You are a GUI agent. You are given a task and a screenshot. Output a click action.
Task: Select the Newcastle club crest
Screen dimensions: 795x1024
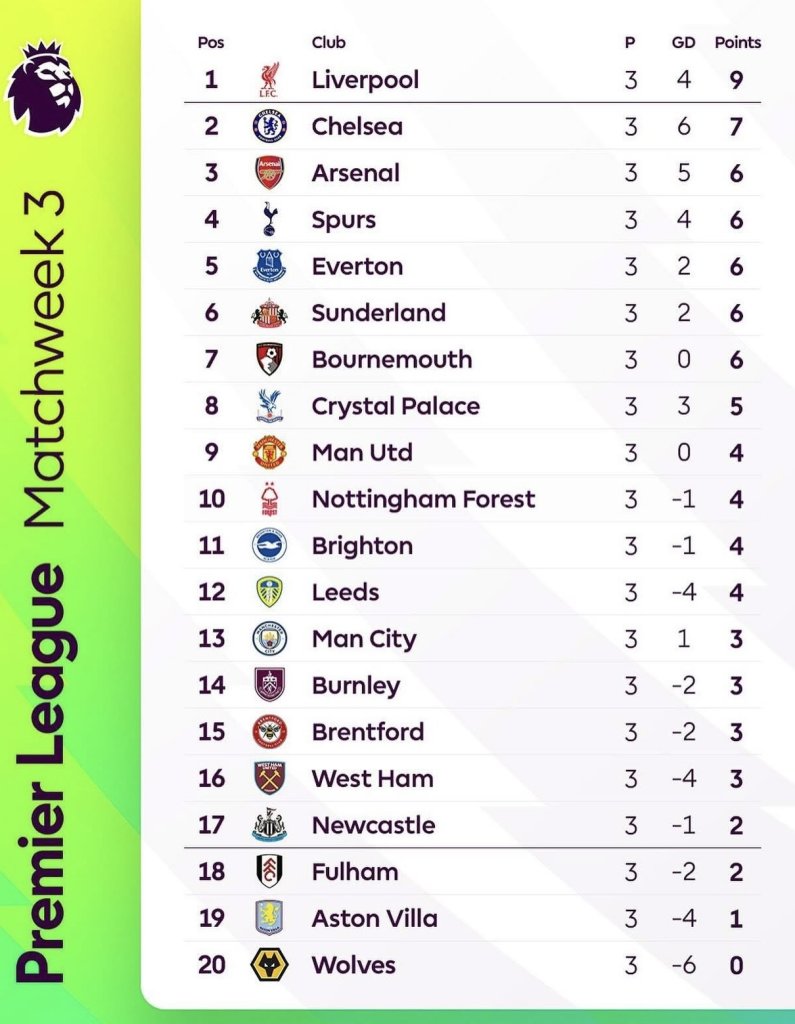[269, 824]
